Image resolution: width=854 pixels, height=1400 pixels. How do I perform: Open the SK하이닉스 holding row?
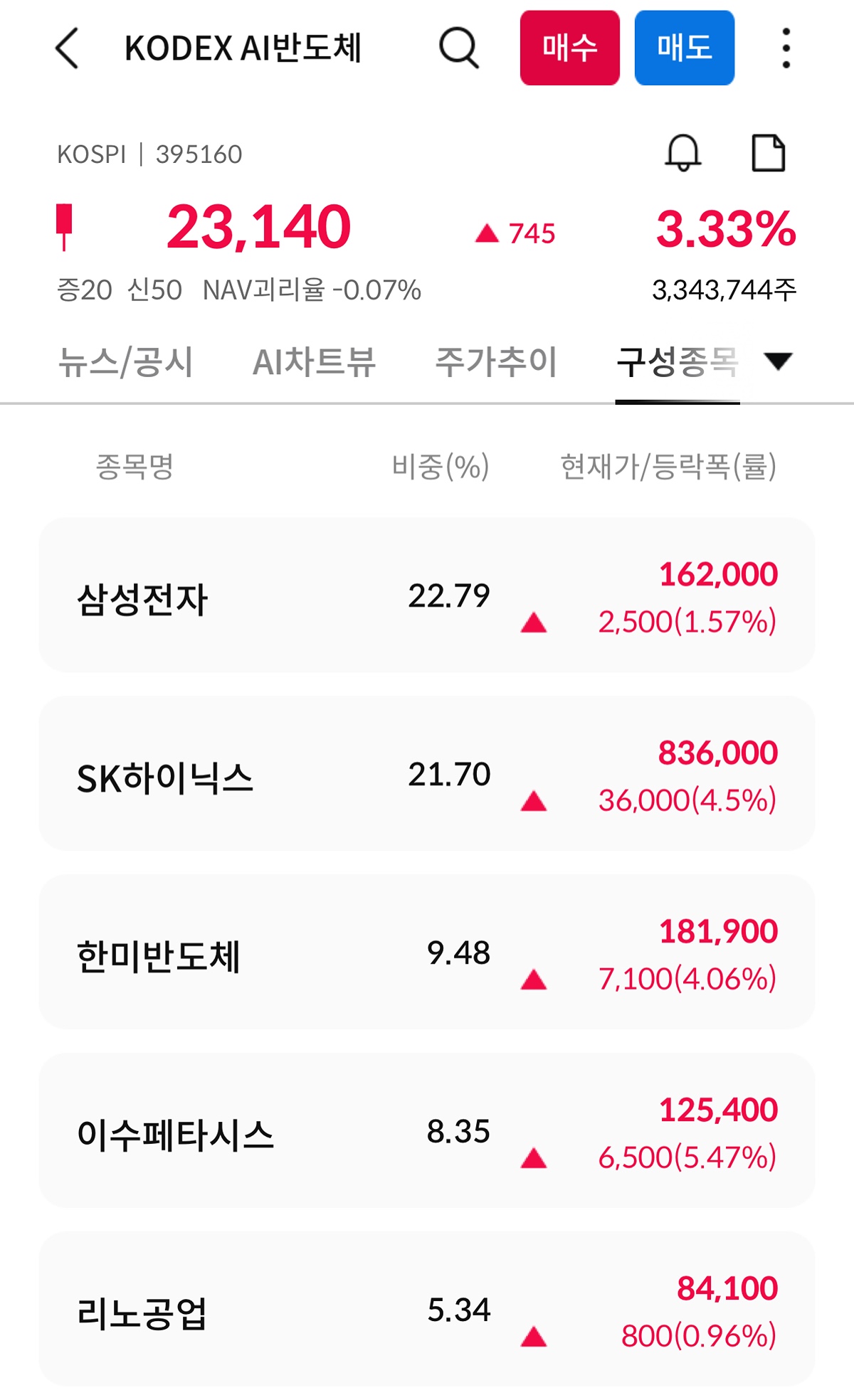(x=427, y=774)
